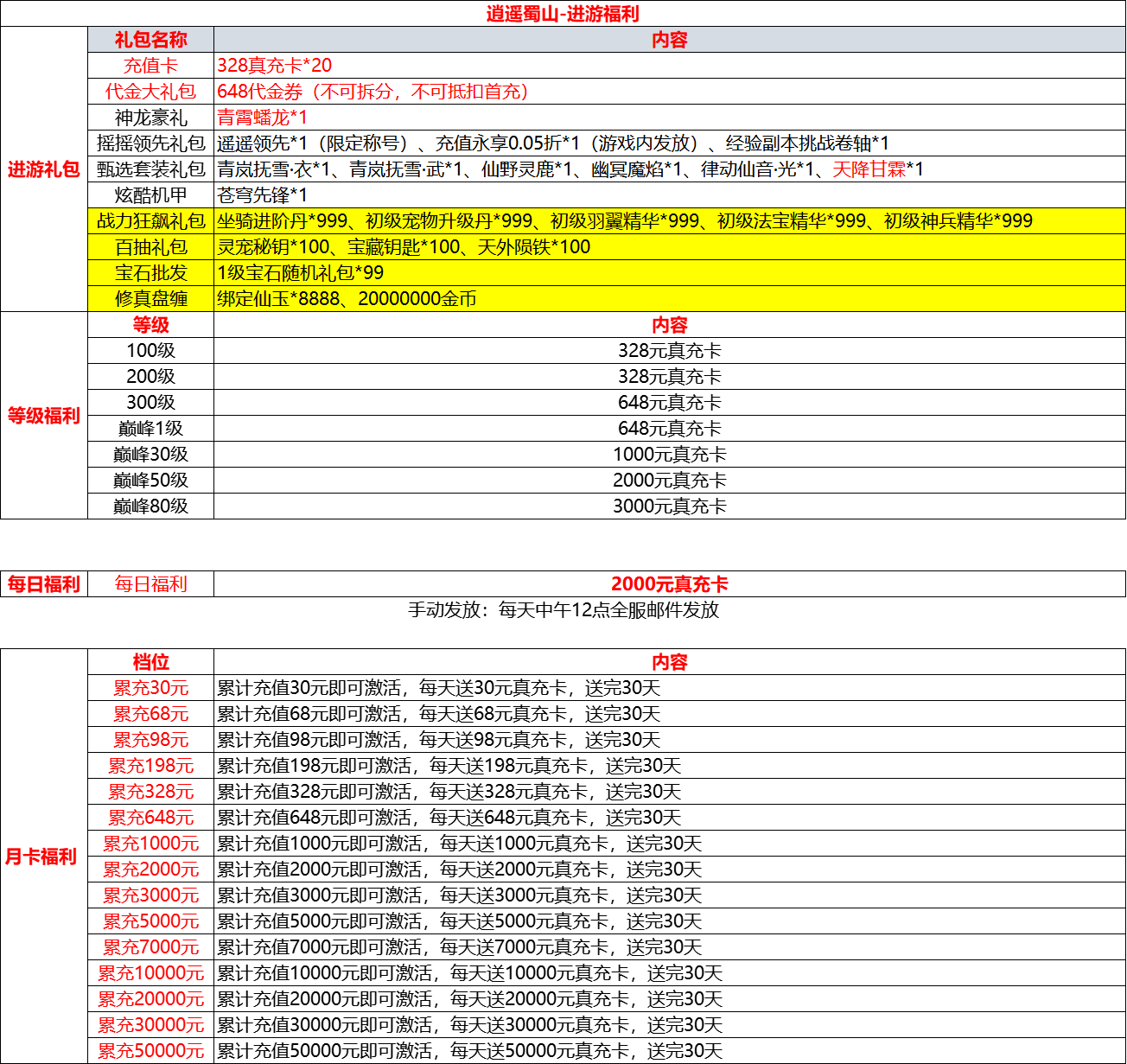Select the 3000元真充卡 reward cell

click(x=669, y=507)
